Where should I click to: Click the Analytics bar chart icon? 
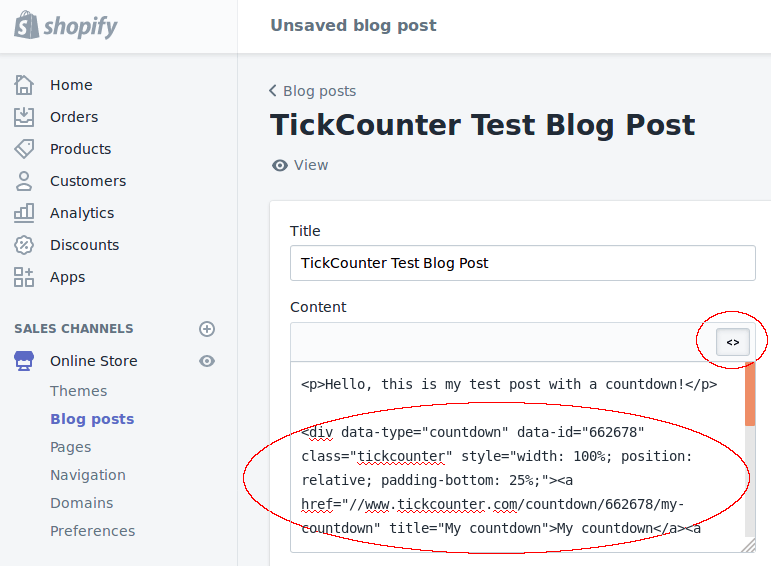24,213
